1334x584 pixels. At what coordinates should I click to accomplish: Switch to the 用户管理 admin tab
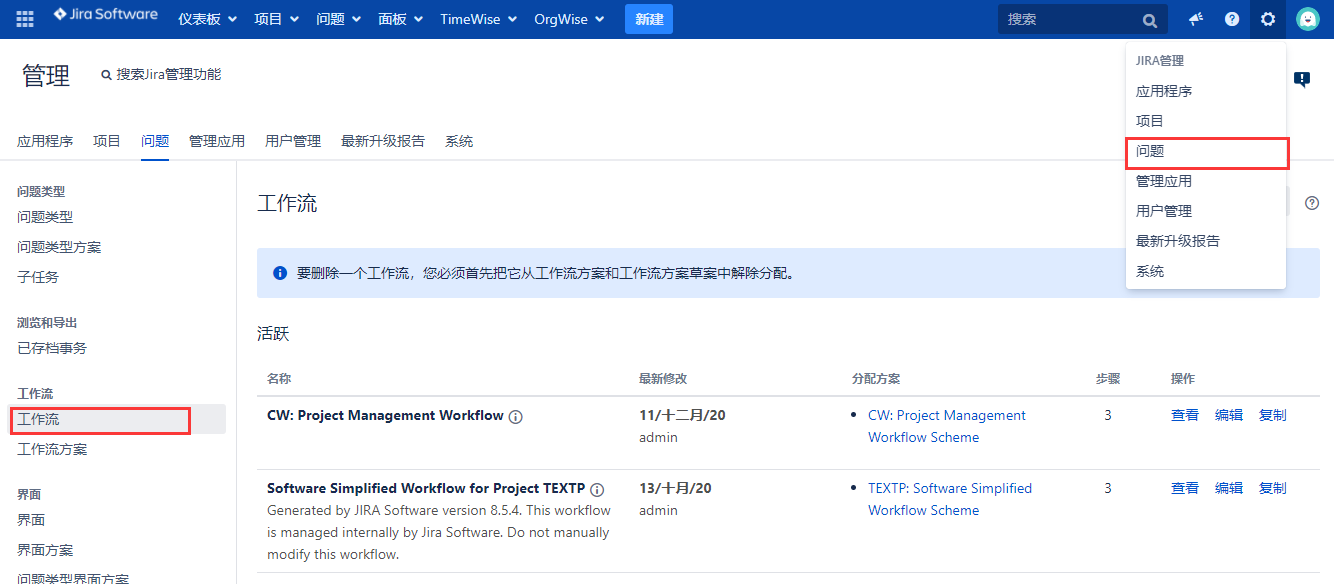tap(293, 141)
